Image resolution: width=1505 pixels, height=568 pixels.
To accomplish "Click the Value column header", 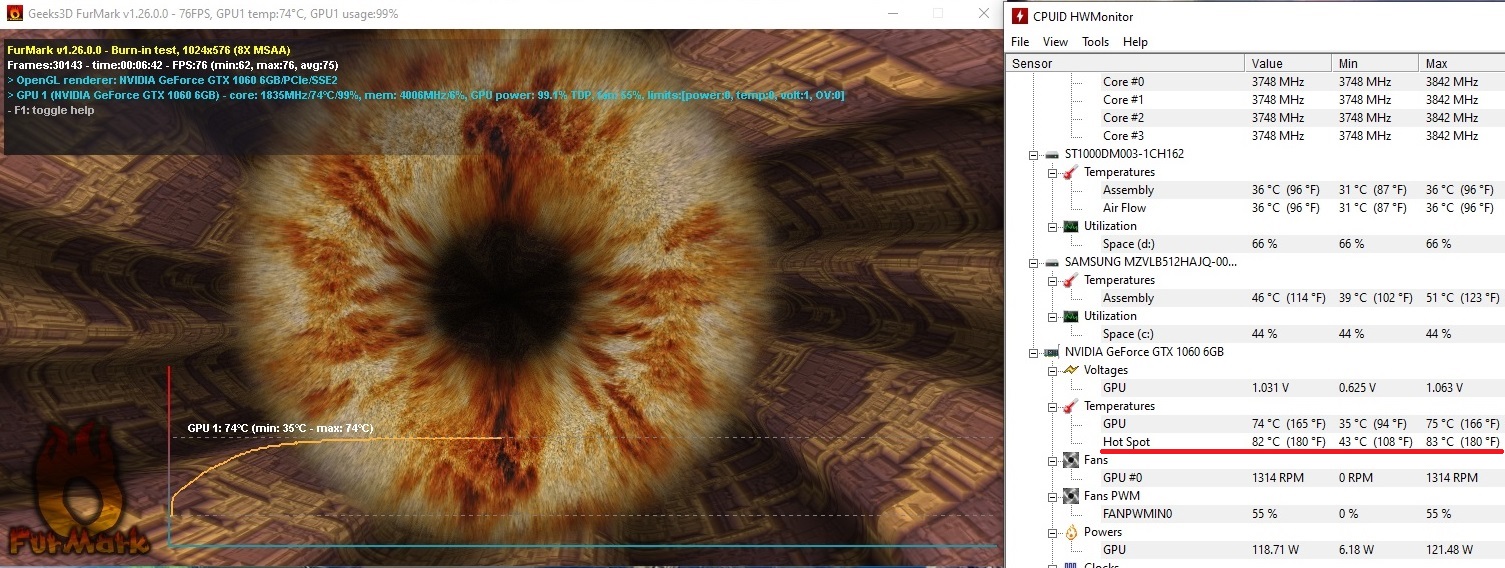I will [1288, 63].
